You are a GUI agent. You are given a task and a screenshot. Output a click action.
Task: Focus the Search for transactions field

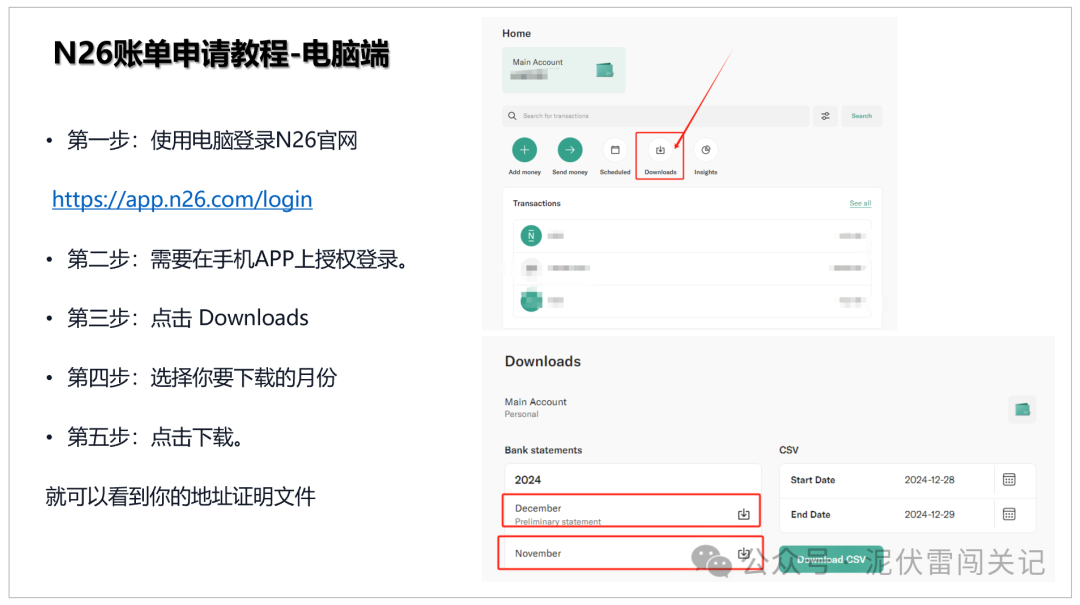[656, 116]
